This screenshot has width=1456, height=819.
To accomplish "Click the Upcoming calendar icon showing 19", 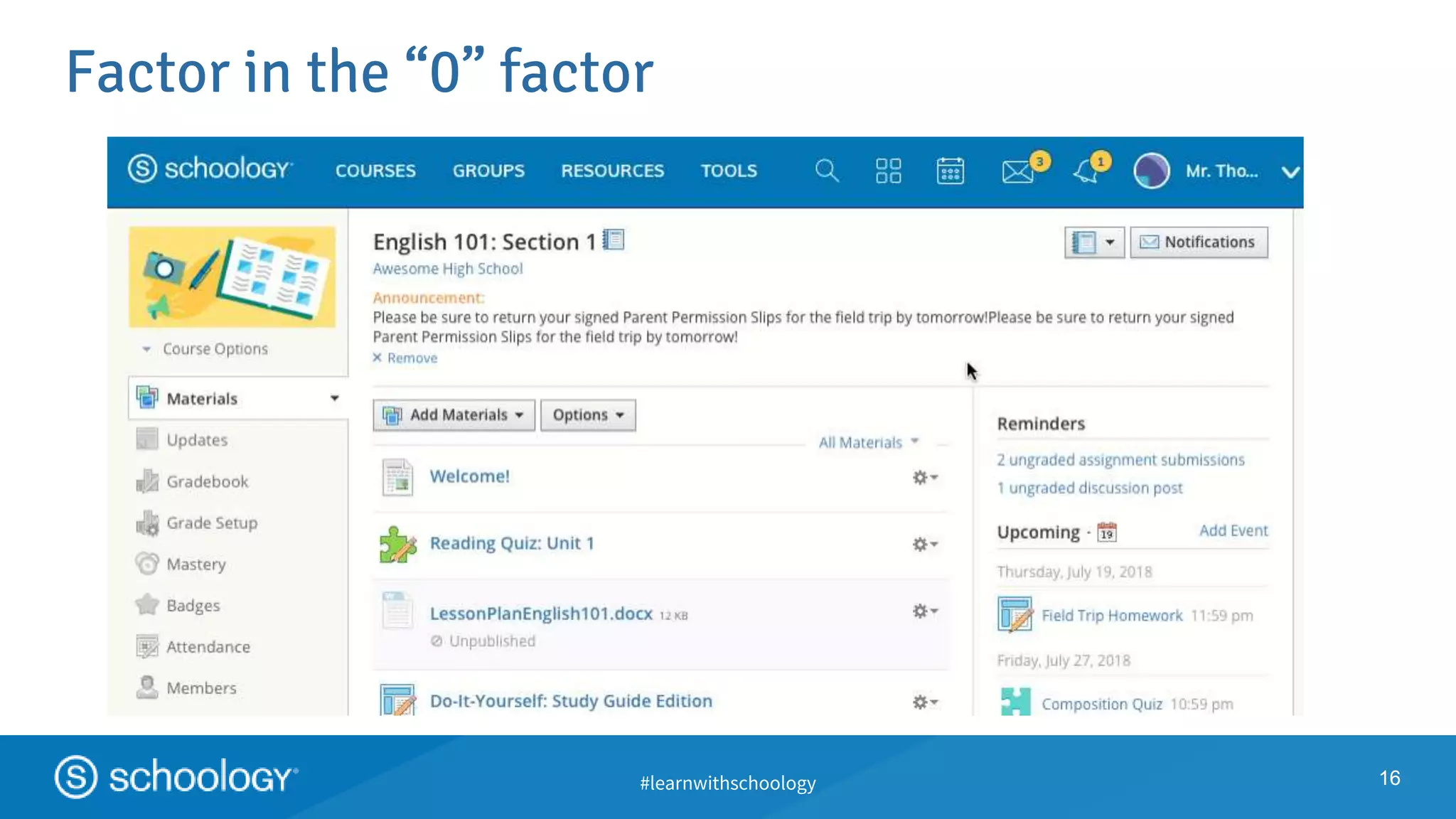I will coord(1107,532).
